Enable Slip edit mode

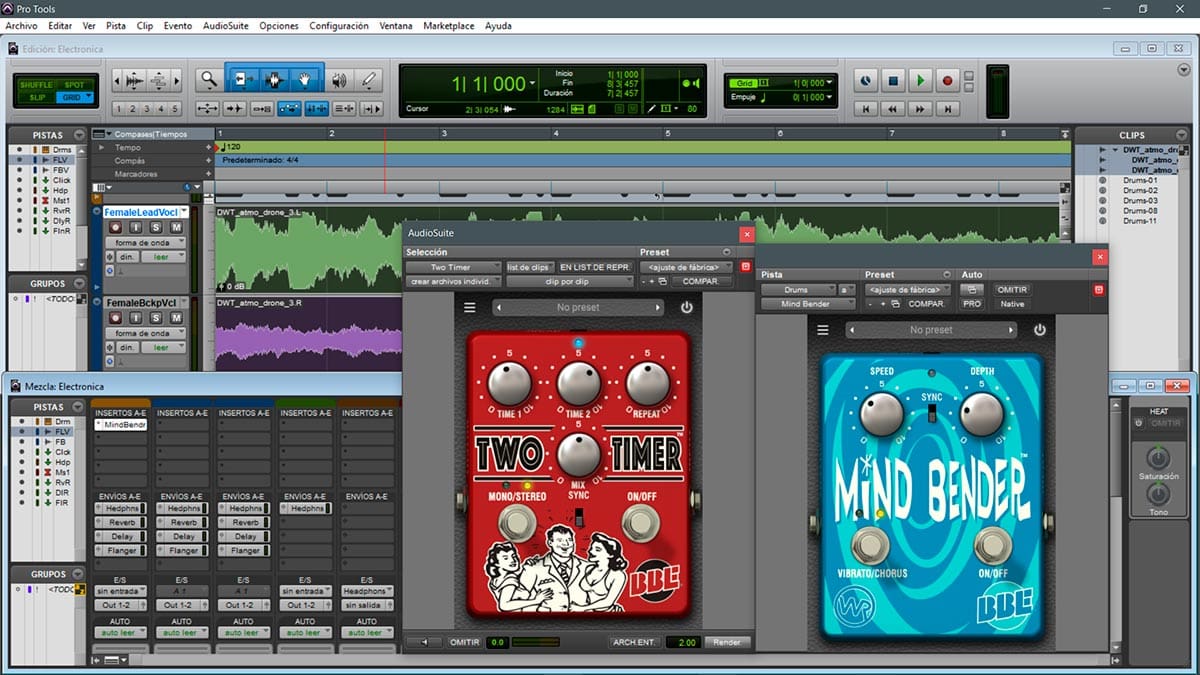[x=37, y=97]
